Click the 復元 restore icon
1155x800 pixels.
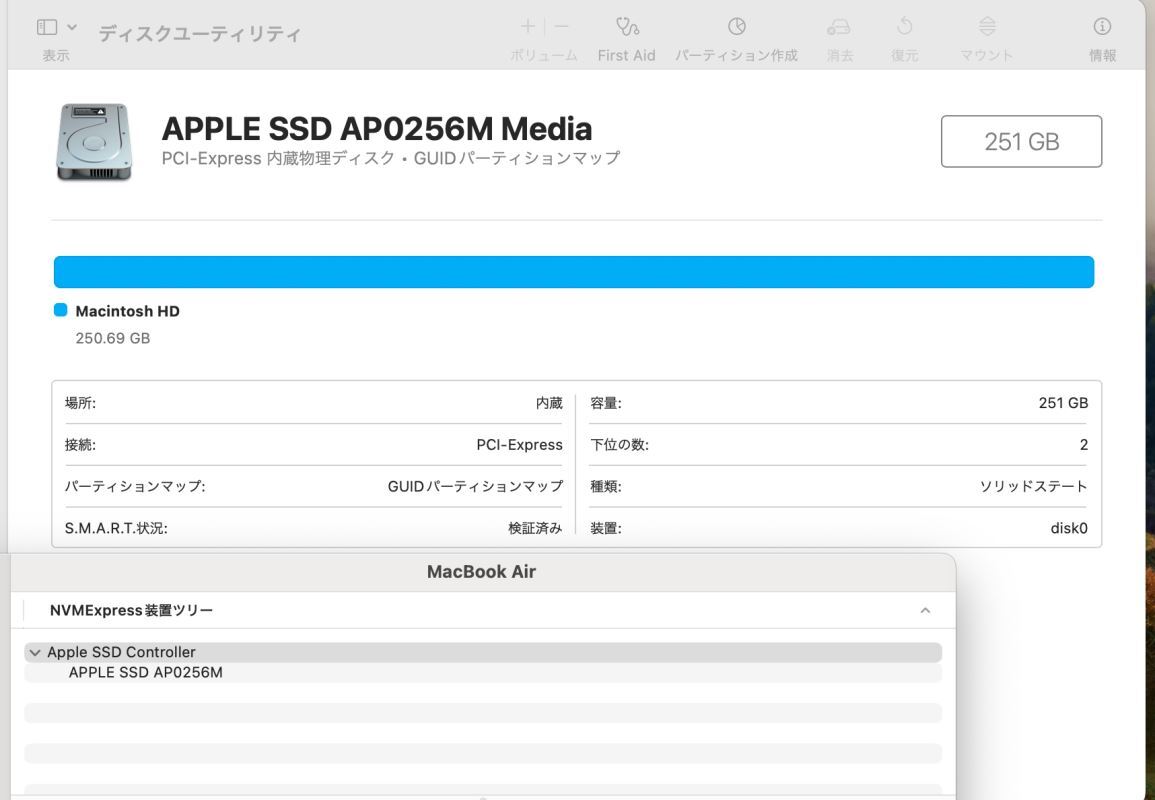pyautogui.click(x=904, y=27)
